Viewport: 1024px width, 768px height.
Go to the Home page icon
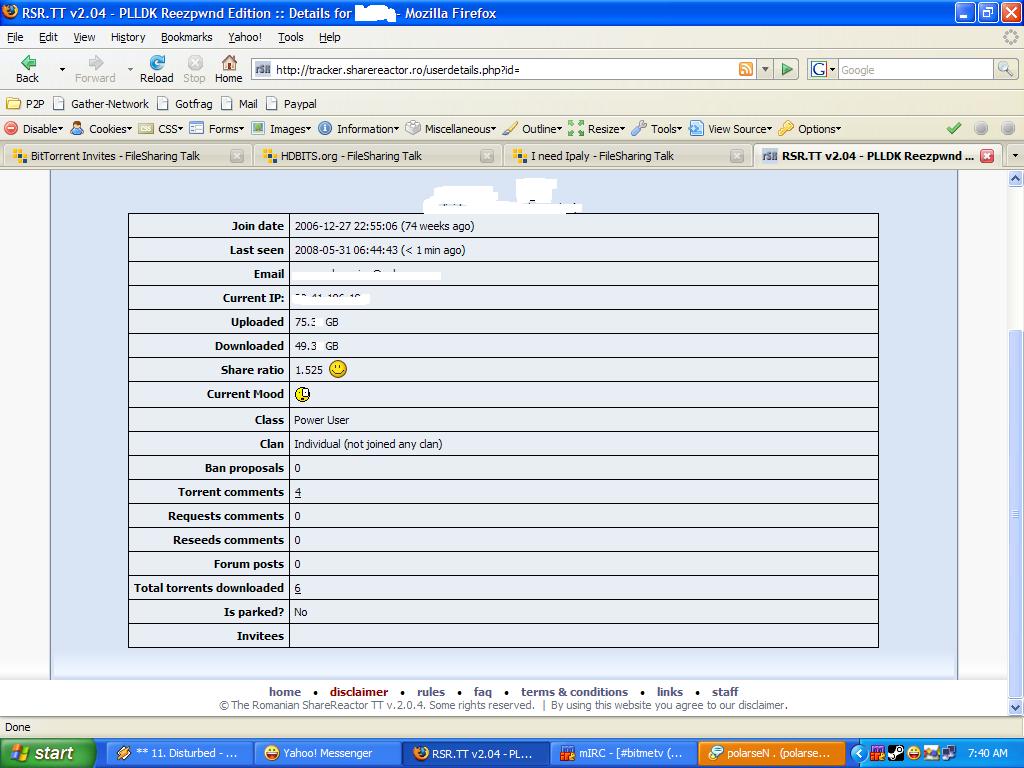(x=228, y=64)
